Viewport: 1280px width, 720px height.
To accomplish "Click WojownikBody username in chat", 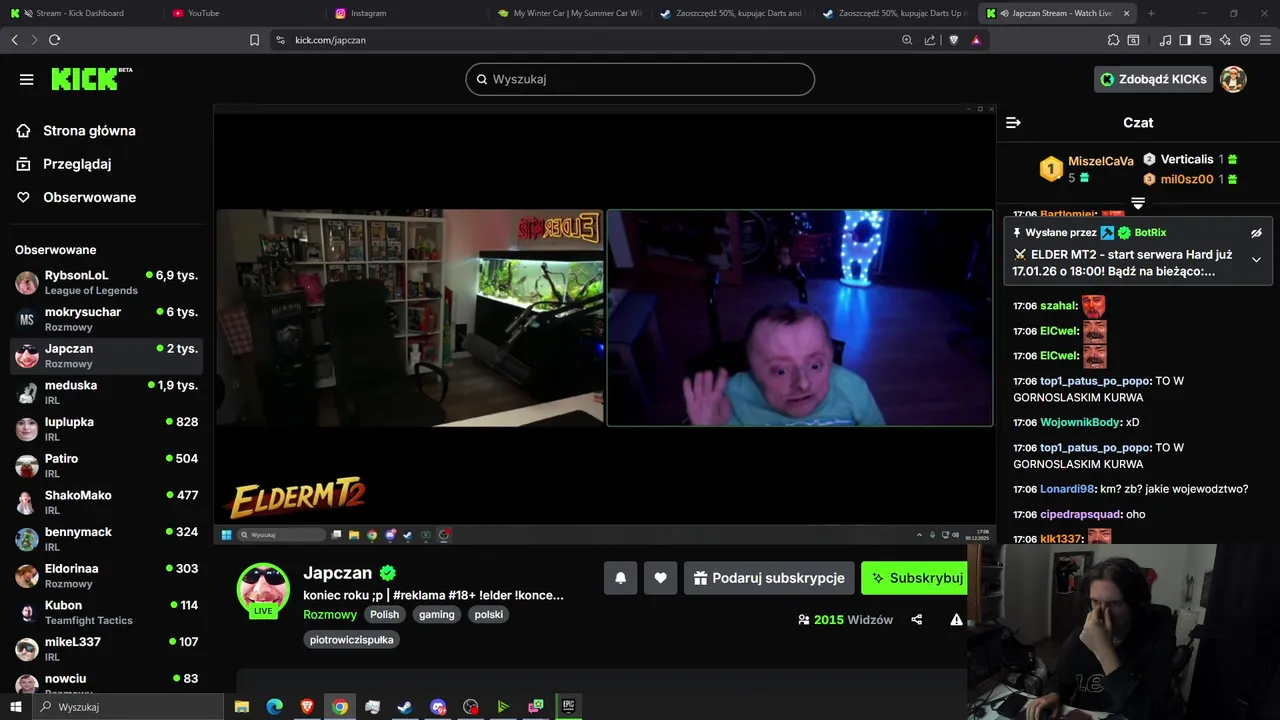I will [1080, 422].
